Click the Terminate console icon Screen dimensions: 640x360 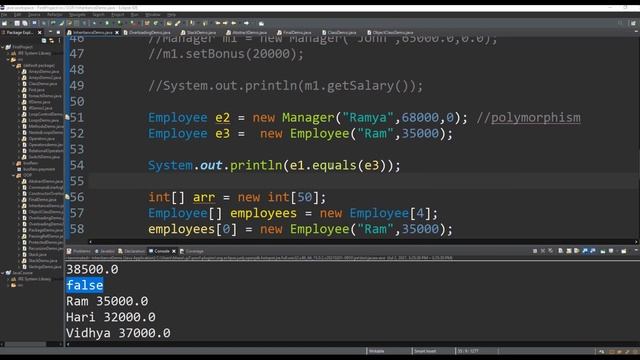(535, 251)
